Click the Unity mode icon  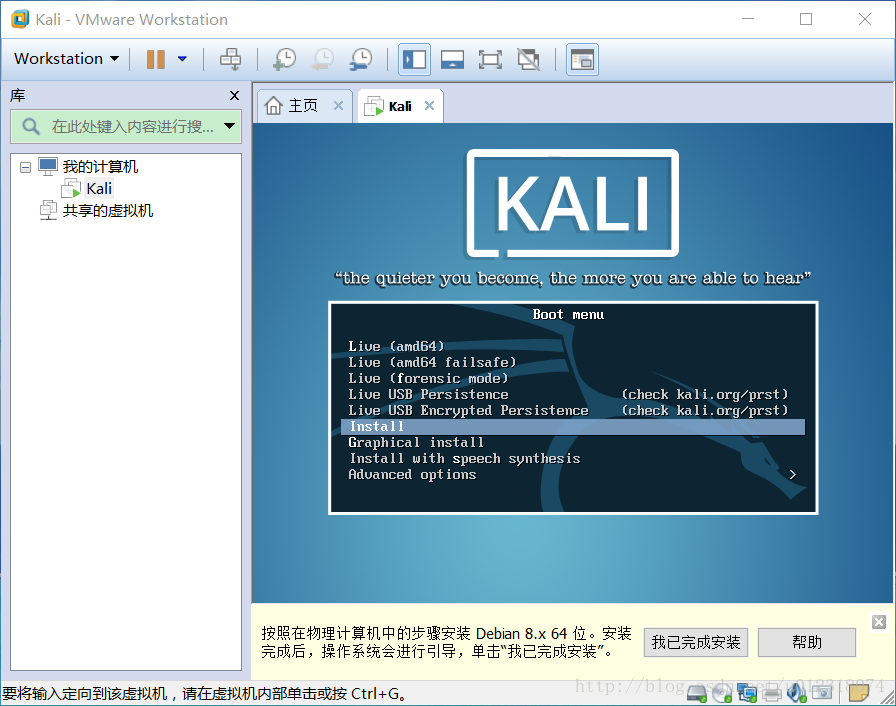[528, 59]
